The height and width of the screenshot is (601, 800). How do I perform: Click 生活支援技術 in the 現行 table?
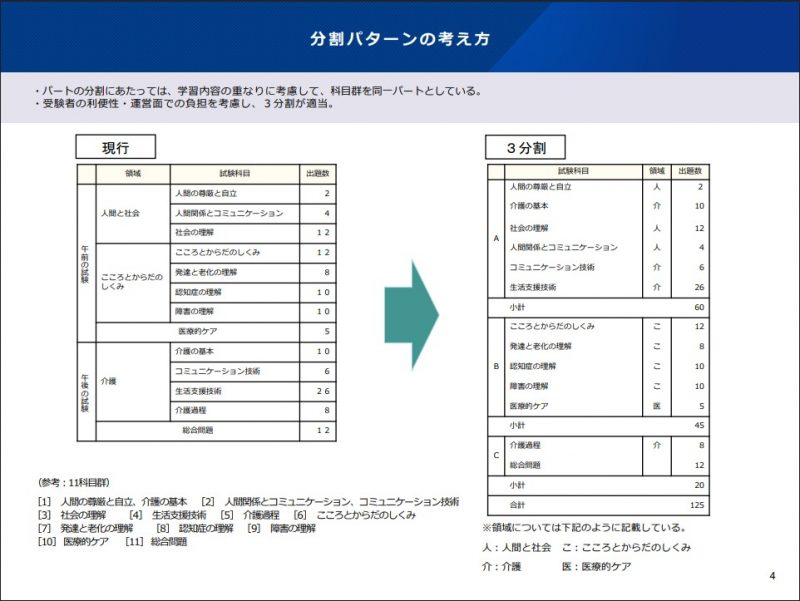[199, 391]
